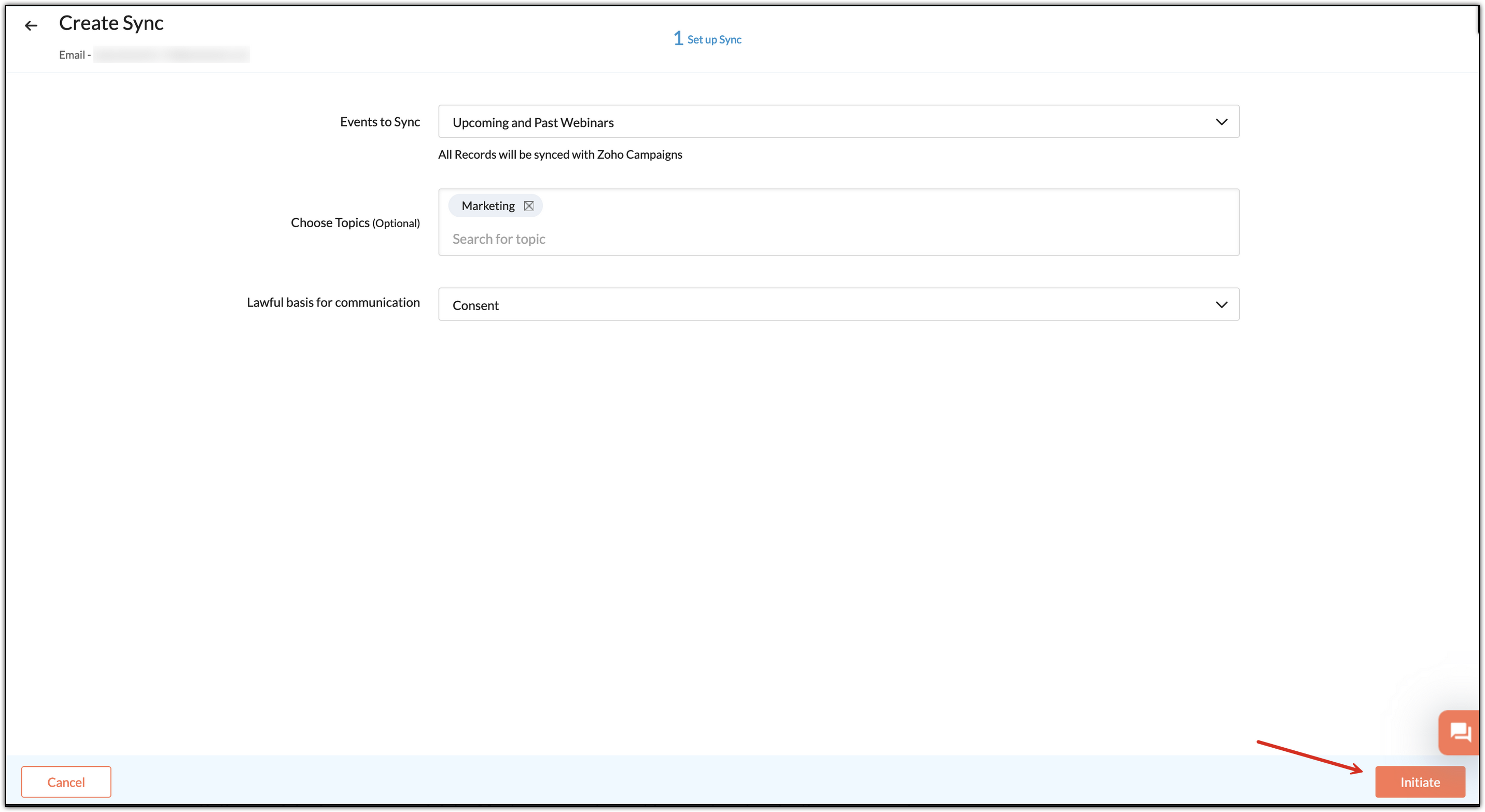This screenshot has height=812, width=1485.
Task: Expand the Lawful basis chevron arrow
Action: (1221, 305)
